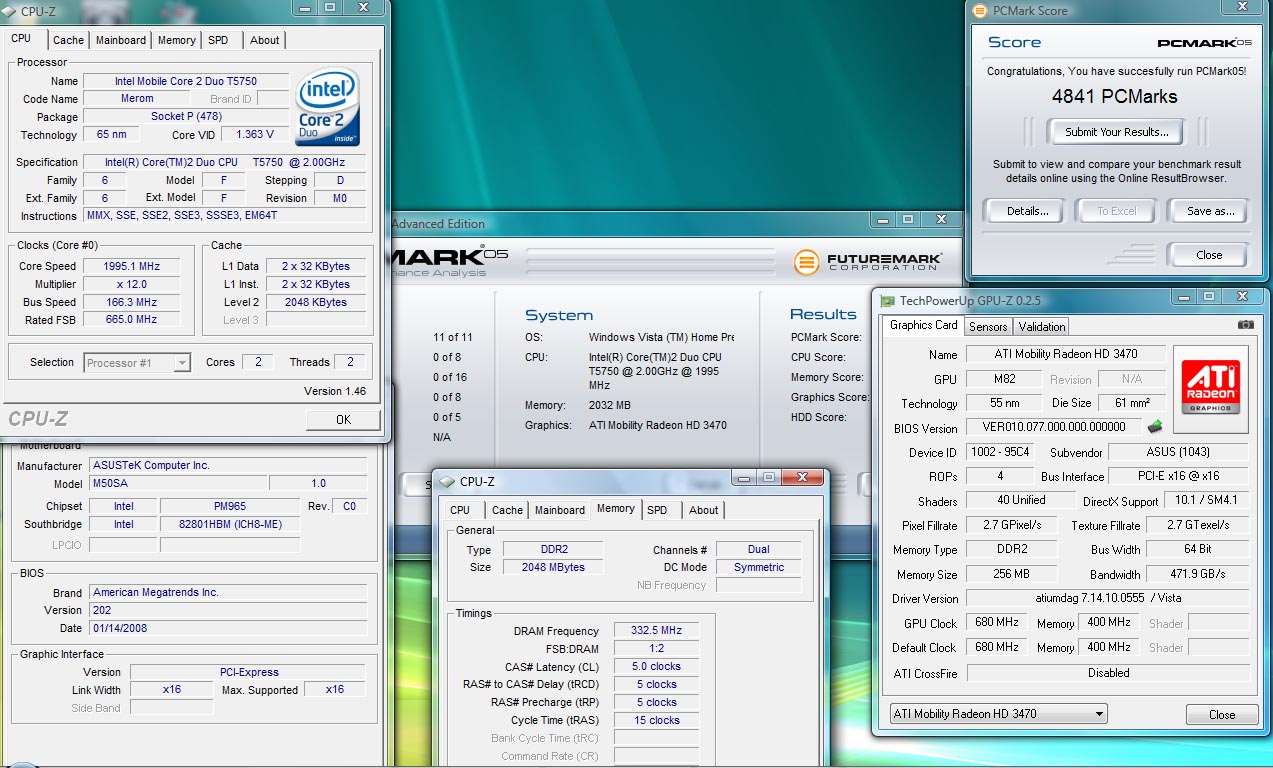Viewport: 1273px width, 768px height.
Task: Click the GPU-Z BIOS save chip icon
Action: point(1155,427)
